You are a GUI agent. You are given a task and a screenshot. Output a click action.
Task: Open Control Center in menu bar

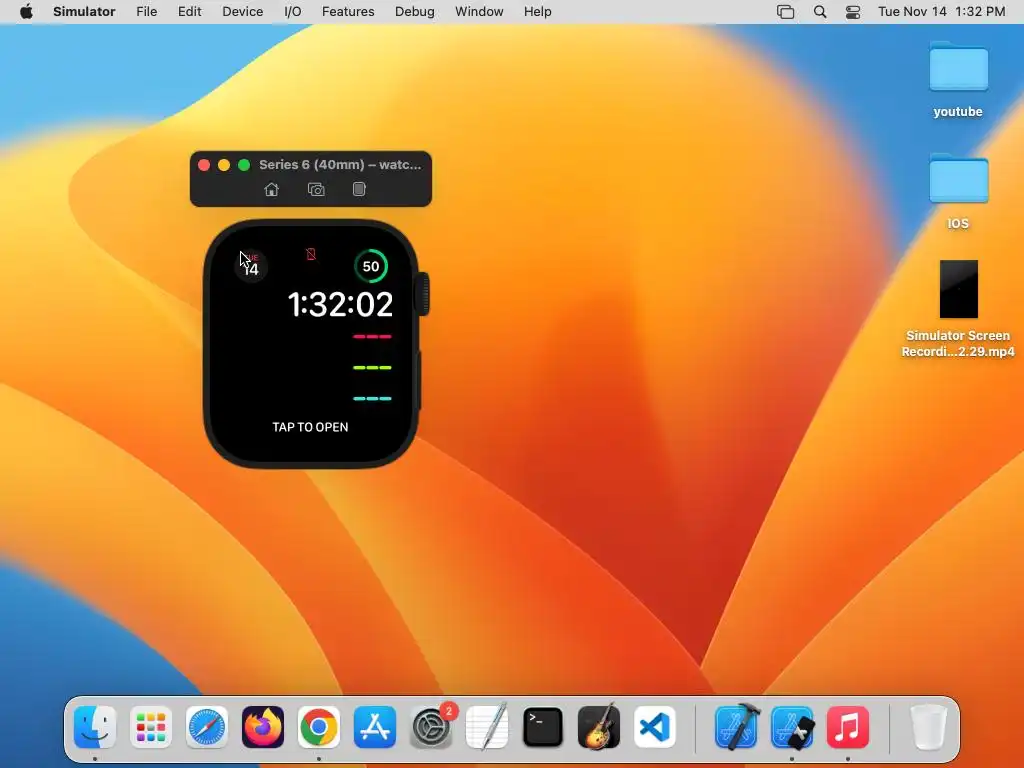coord(853,12)
